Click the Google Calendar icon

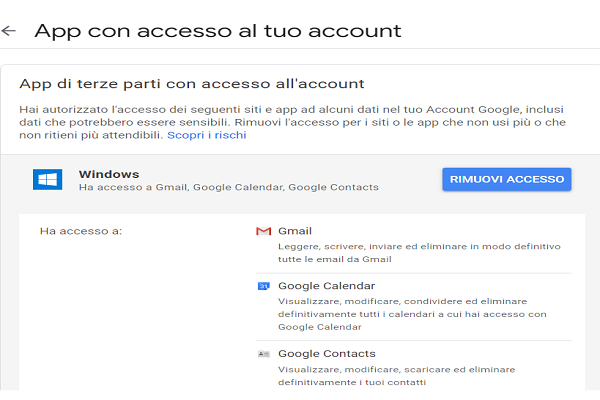[264, 286]
